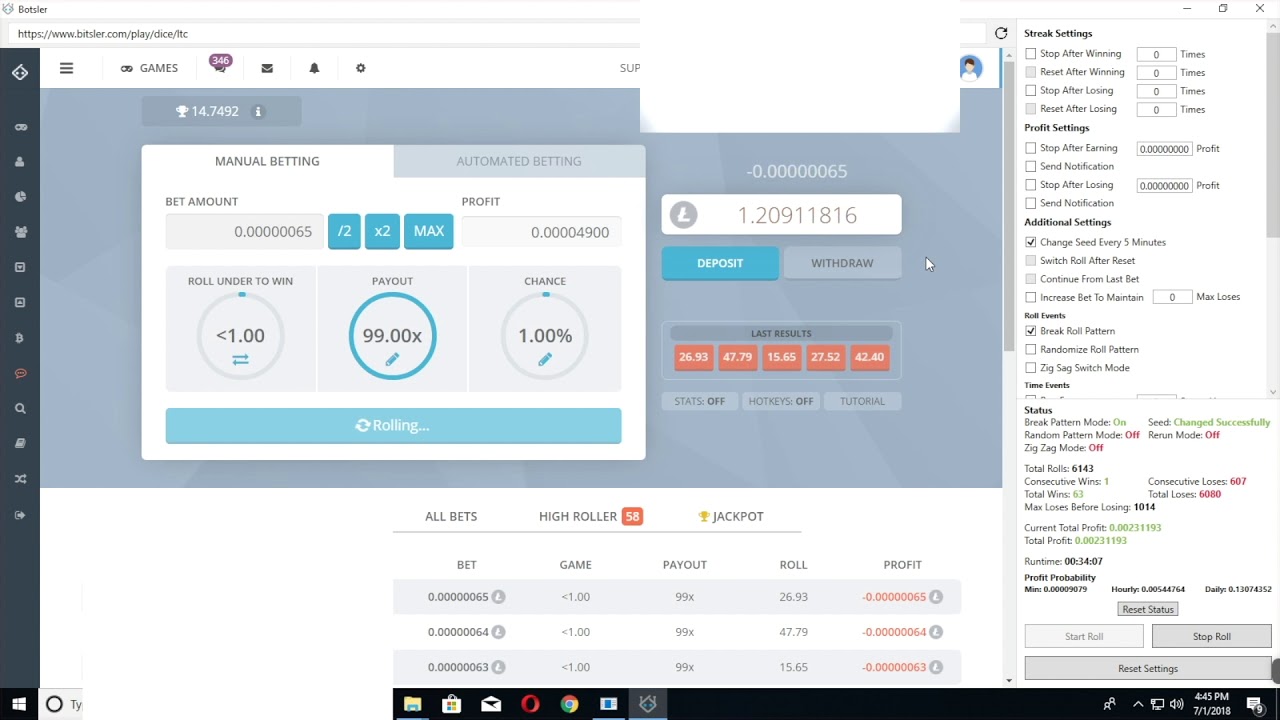Click the Withdraw button

[842, 263]
